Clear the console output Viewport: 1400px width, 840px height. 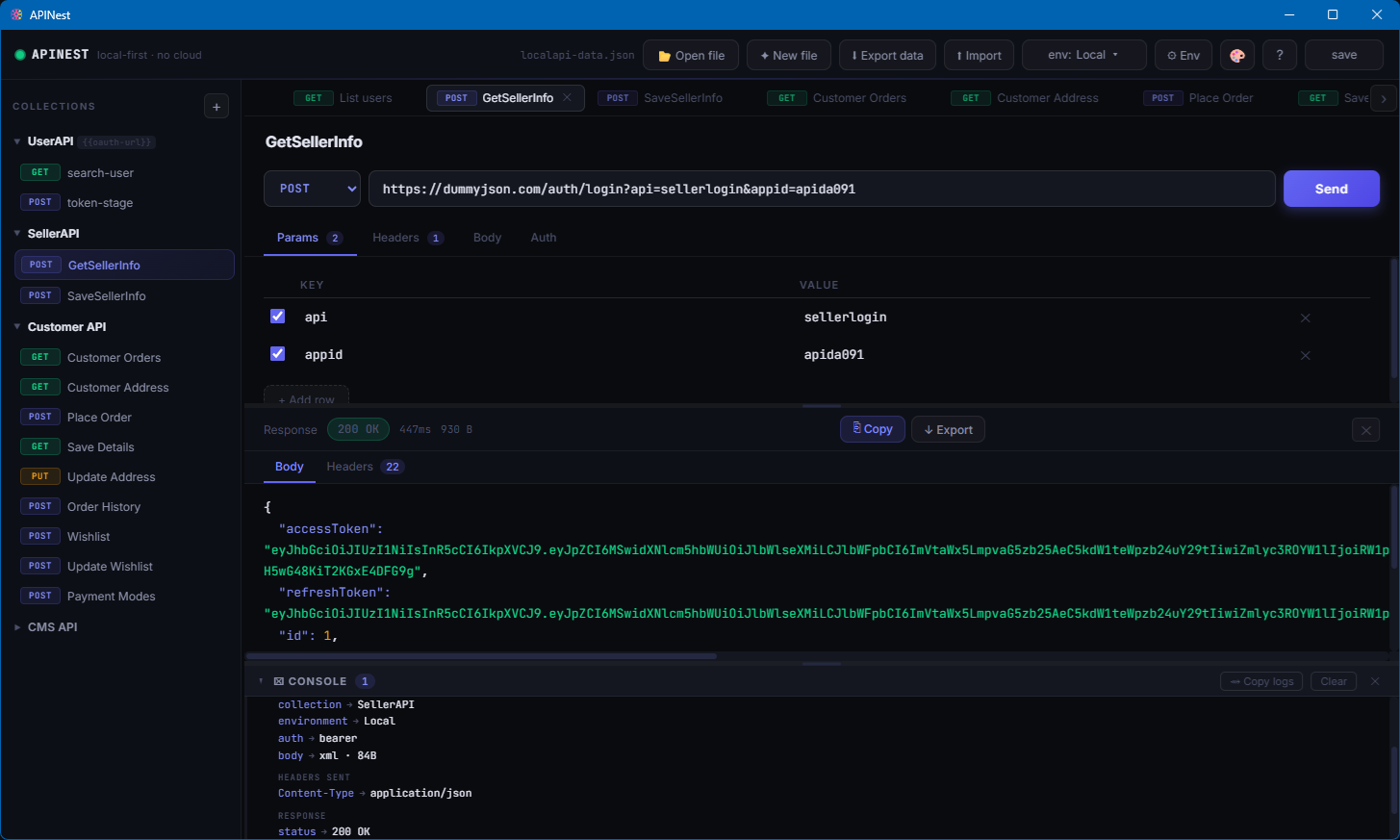[1333, 681]
